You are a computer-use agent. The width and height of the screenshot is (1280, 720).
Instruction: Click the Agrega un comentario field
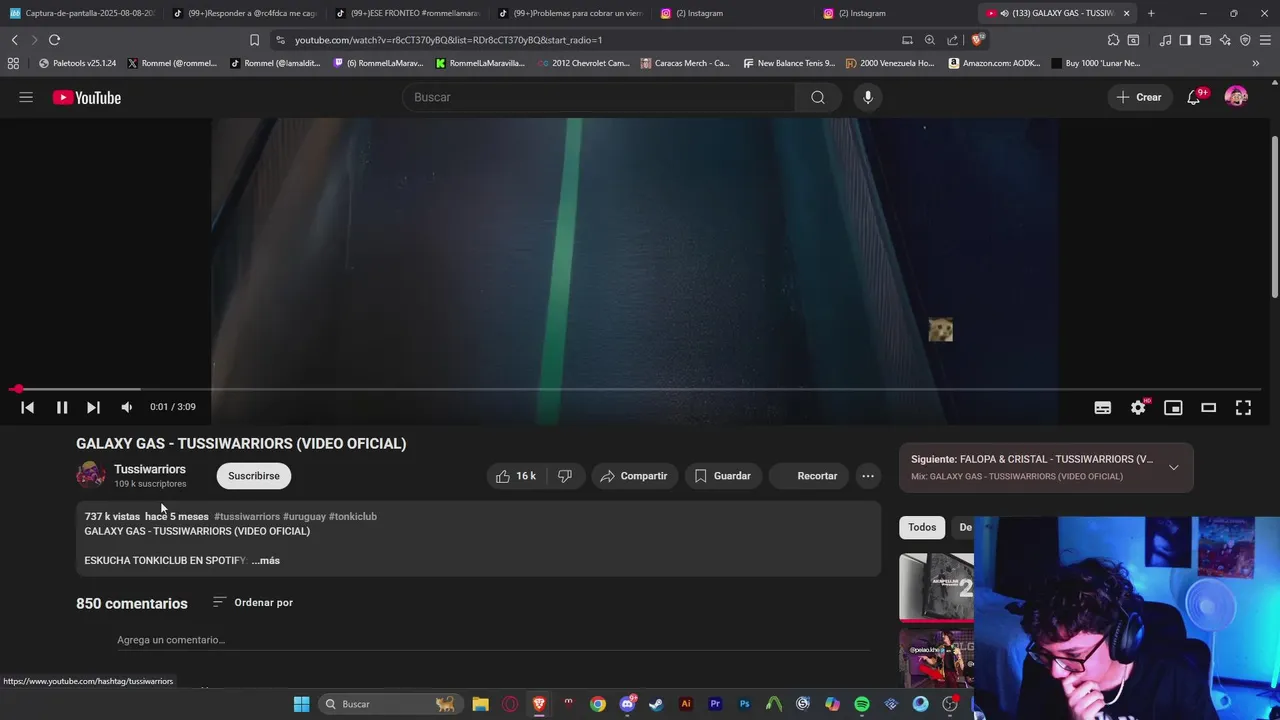[x=494, y=640]
